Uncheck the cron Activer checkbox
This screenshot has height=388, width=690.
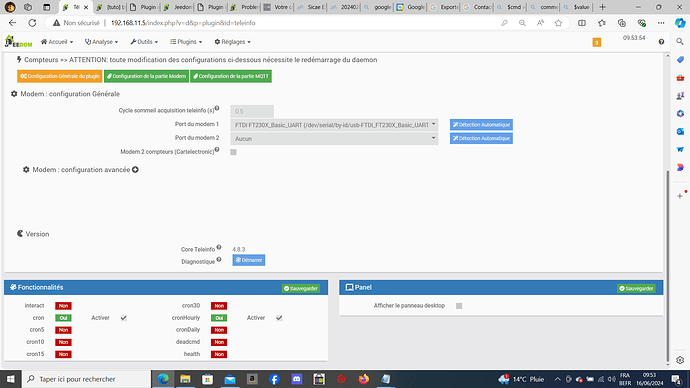point(124,318)
